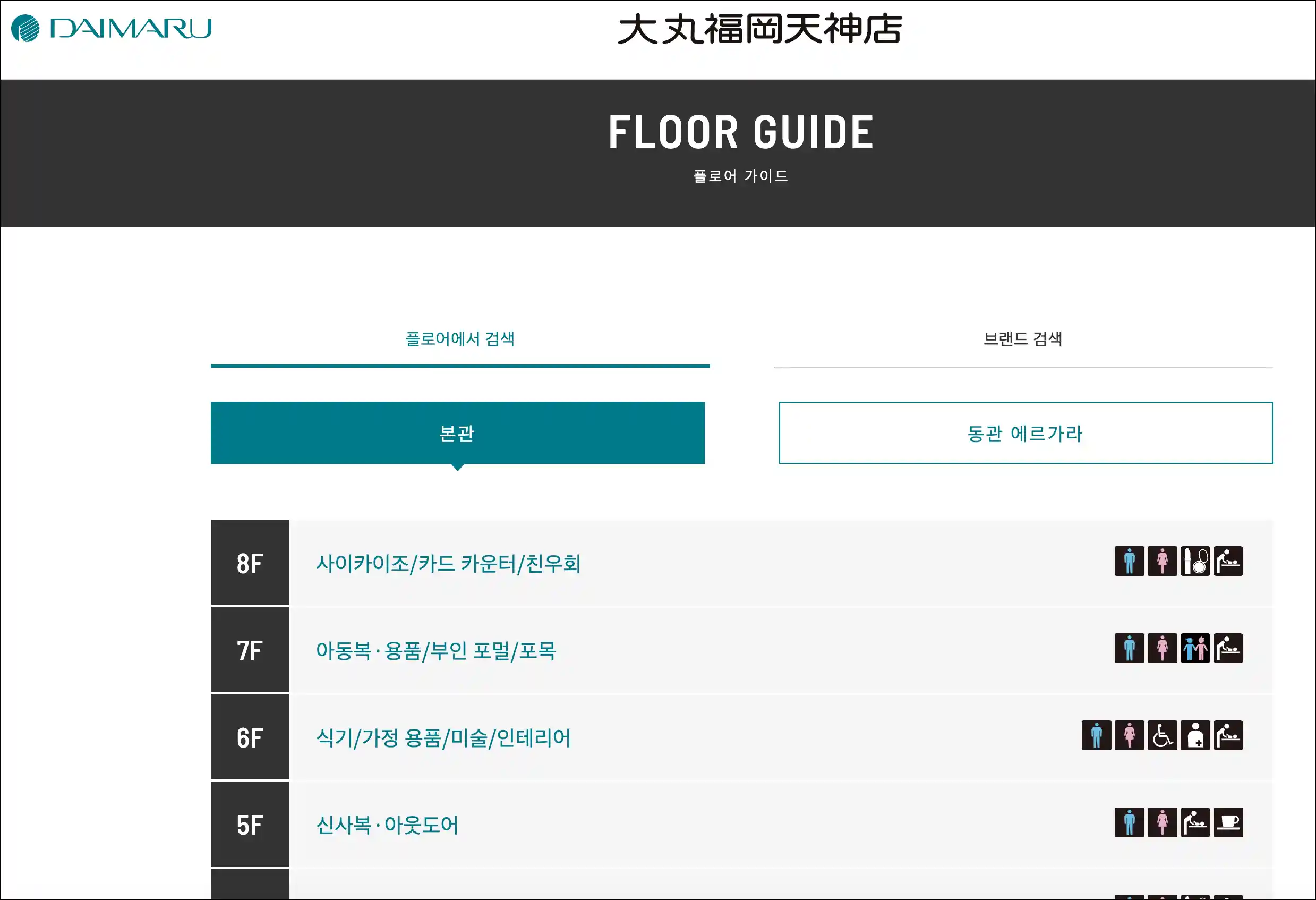This screenshot has height=900, width=1316.
Task: Click the women's restroom icon on 6F
Action: click(x=1129, y=735)
